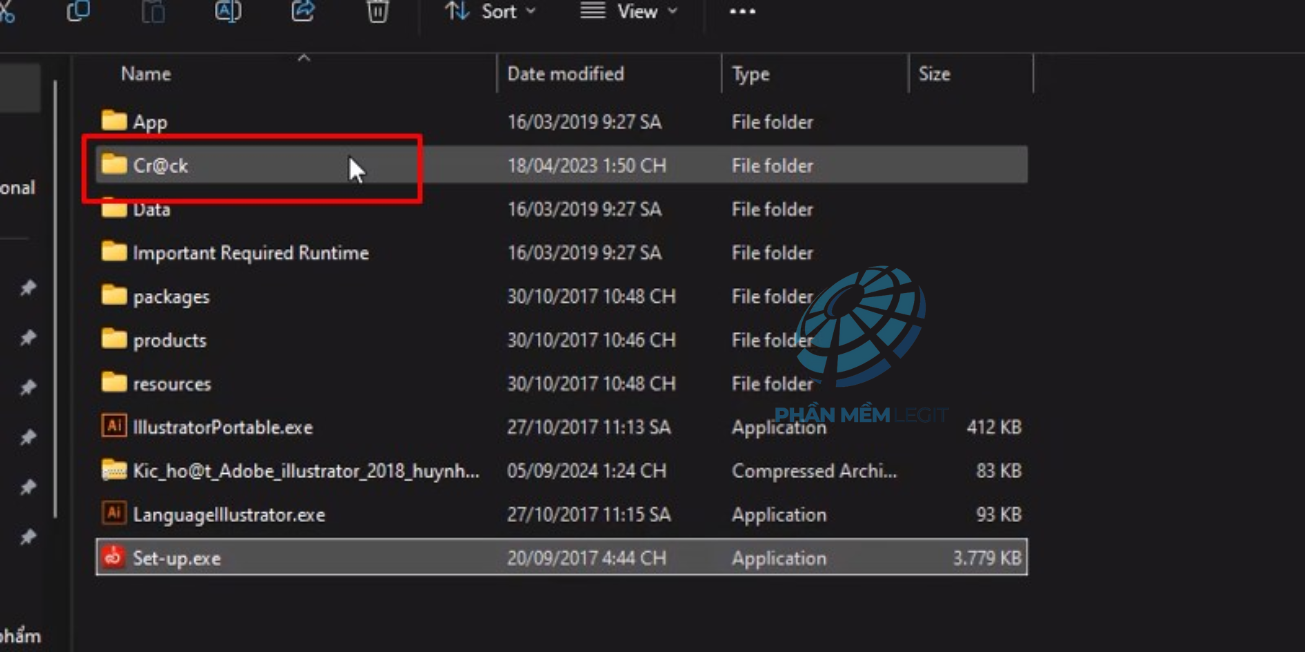Open the Sort dropdown menu
1305x656 pixels.
coord(490,12)
